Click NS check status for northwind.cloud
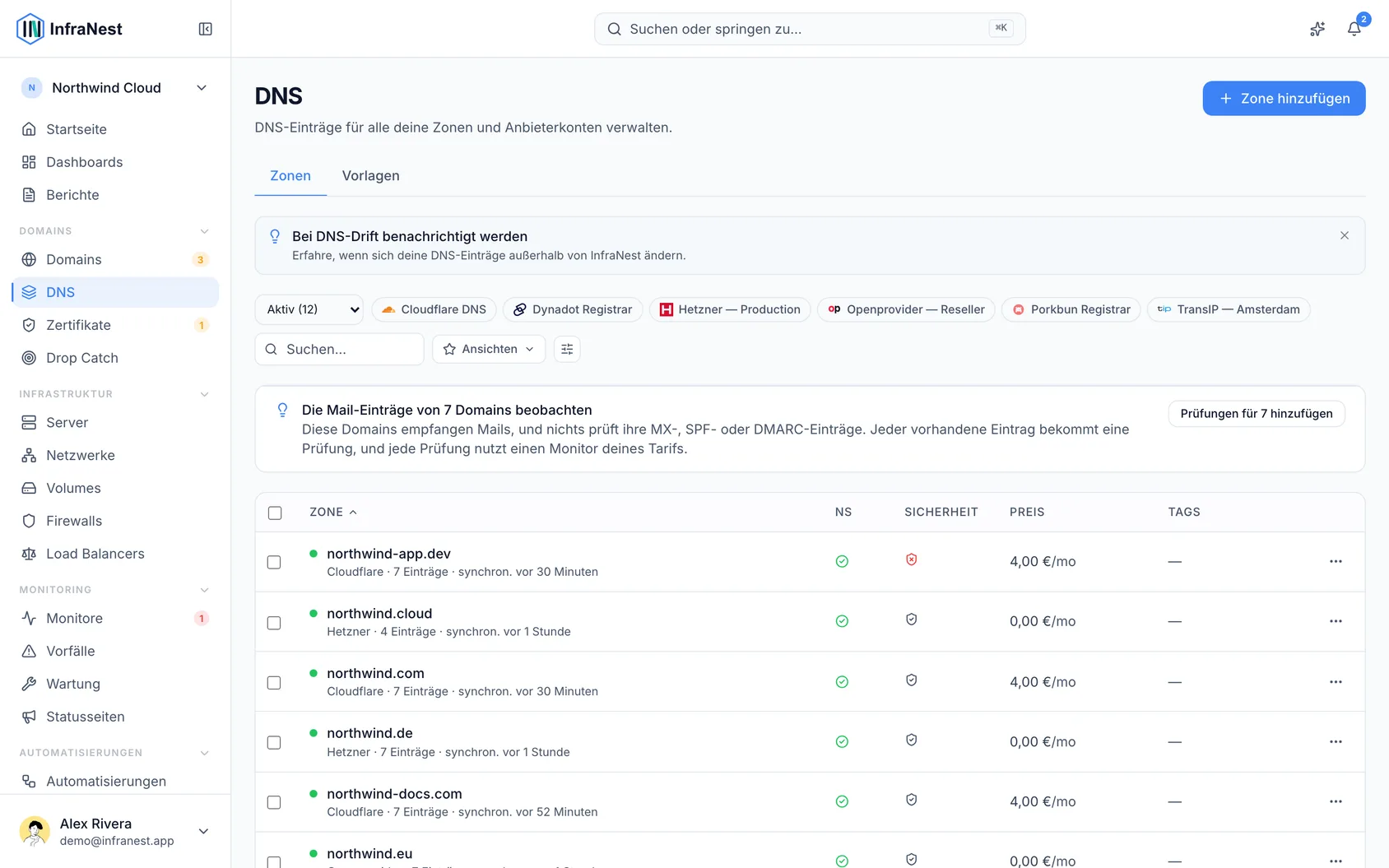Screen dimensions: 1389x868 [x=842, y=621]
